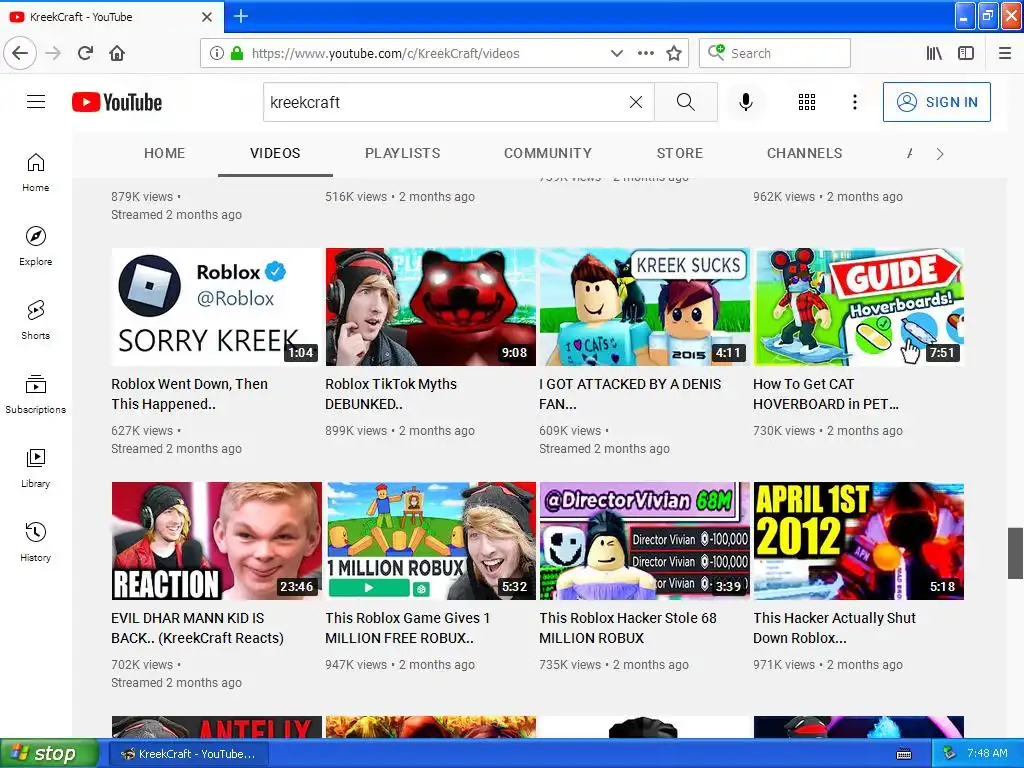The height and width of the screenshot is (768, 1024).
Task: Open Library in the sidebar
Action: pyautogui.click(x=36, y=468)
